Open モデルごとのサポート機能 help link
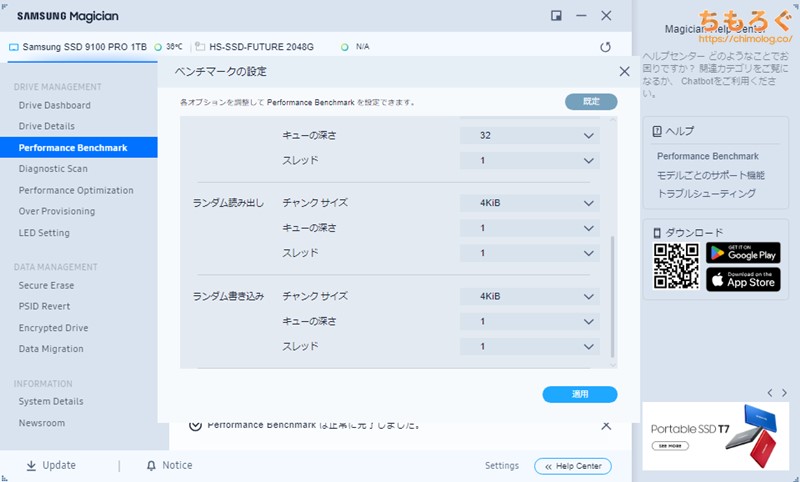Viewport: 800px width, 482px height. (x=710, y=175)
